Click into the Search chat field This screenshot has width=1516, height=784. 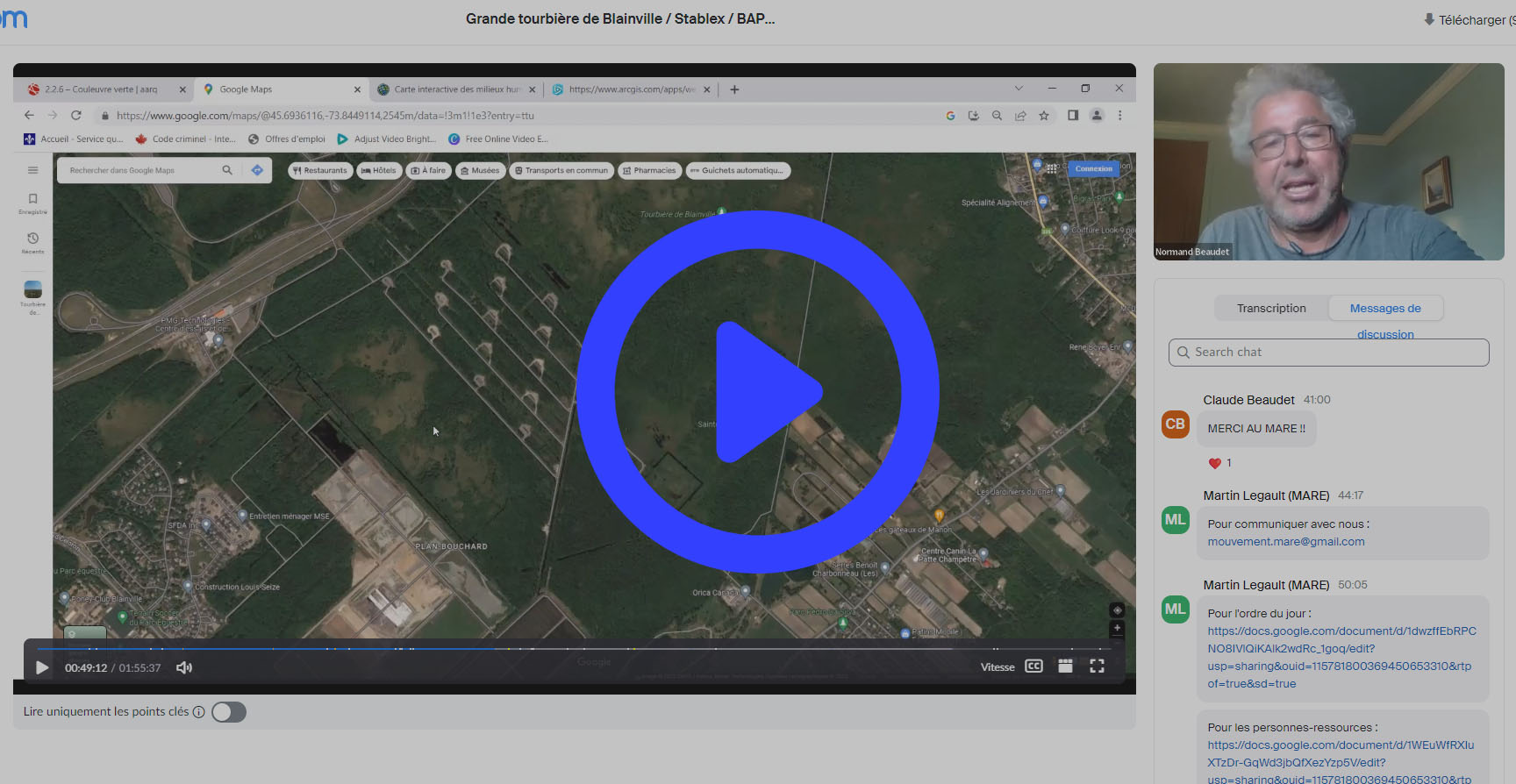(x=1328, y=352)
